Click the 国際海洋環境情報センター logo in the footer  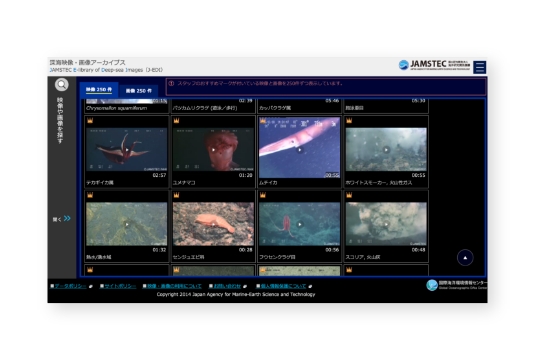click(x=457, y=285)
